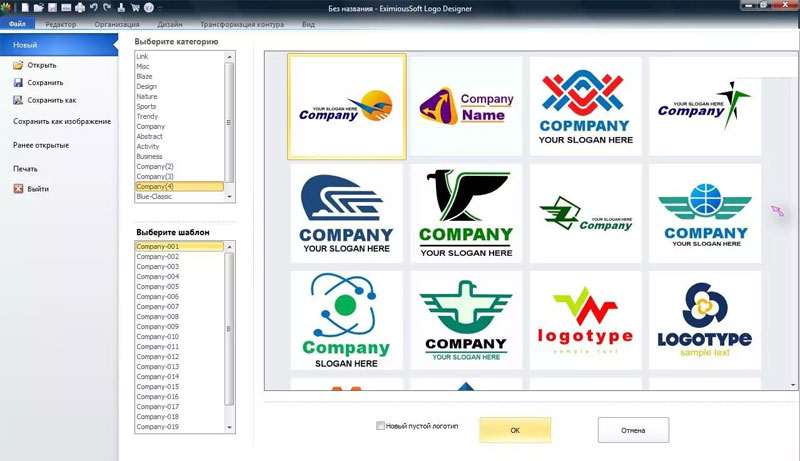Click the stamp icon in quick toolbar
Viewport: 800px width, 461px height.
pos(121,8)
